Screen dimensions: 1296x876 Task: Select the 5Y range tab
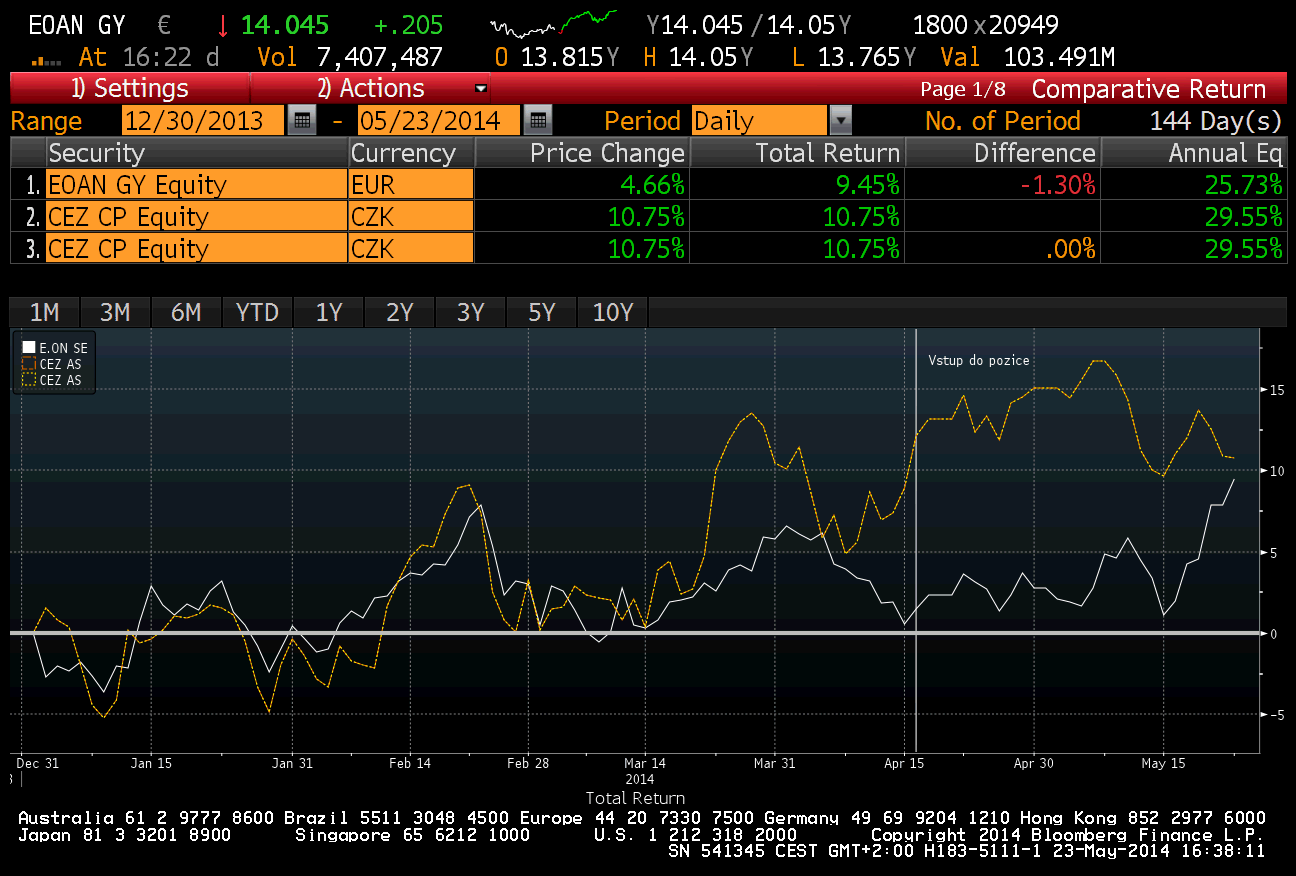[x=542, y=313]
